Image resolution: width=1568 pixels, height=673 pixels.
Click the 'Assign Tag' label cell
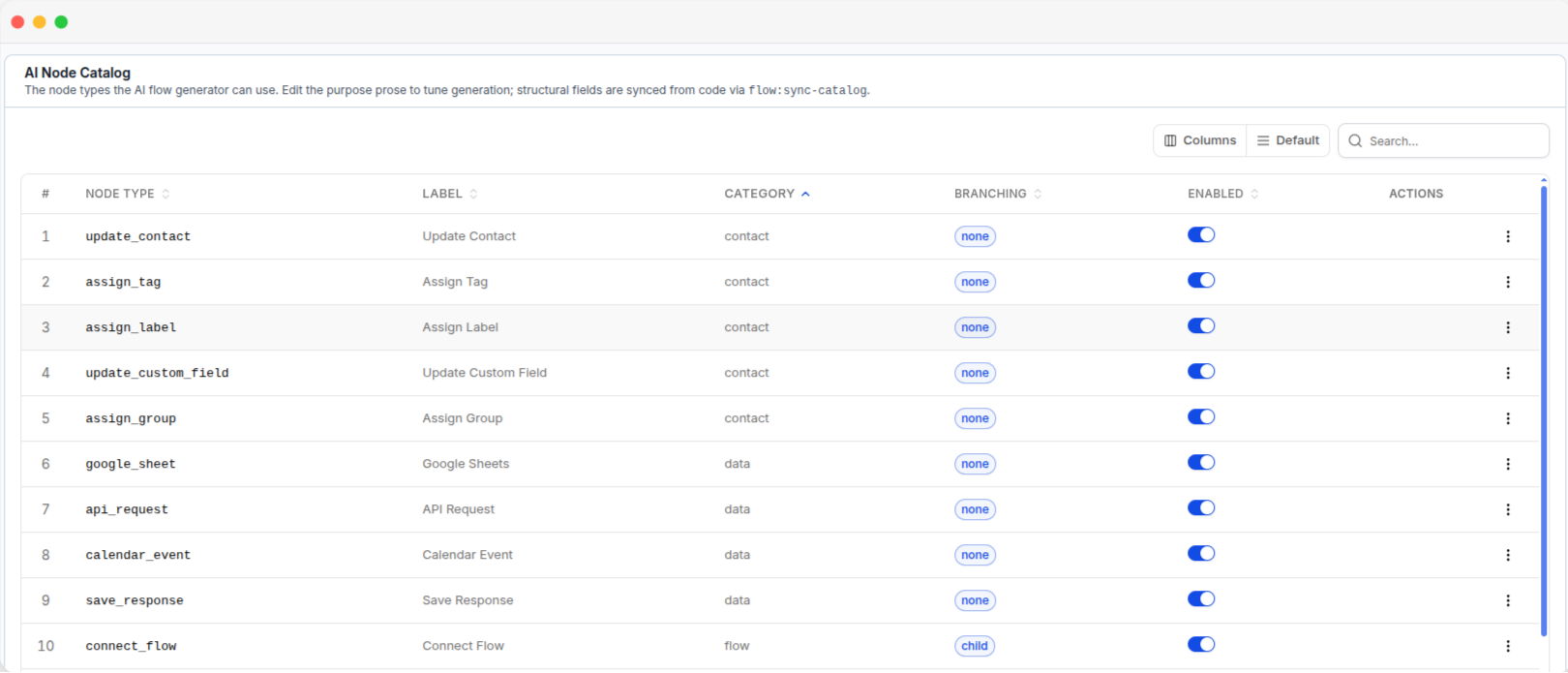455,282
